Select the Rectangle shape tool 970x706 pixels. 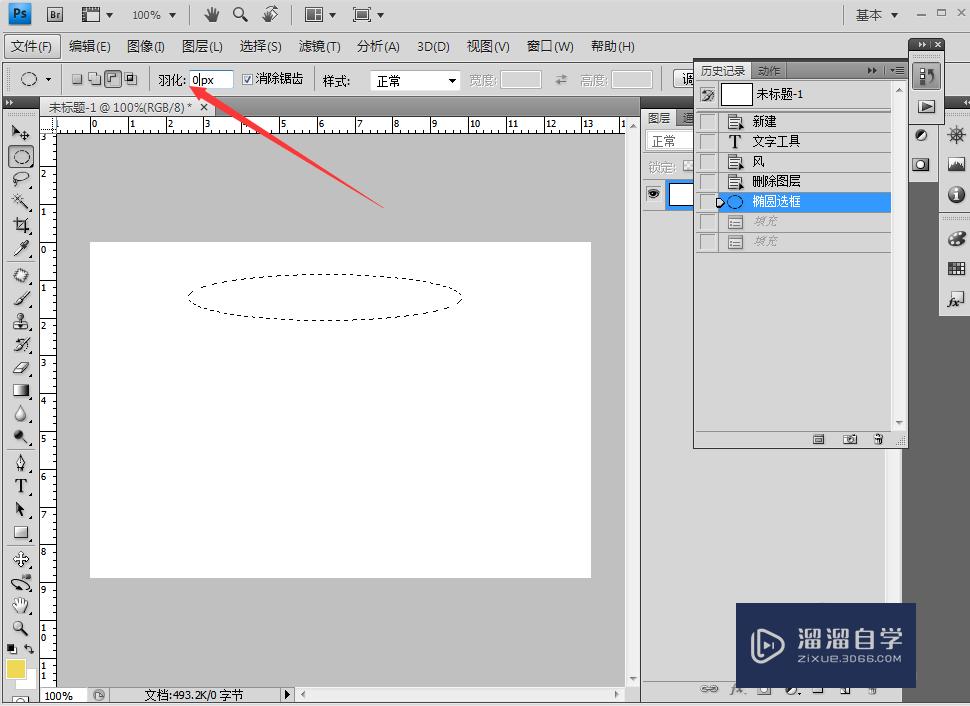(20, 532)
